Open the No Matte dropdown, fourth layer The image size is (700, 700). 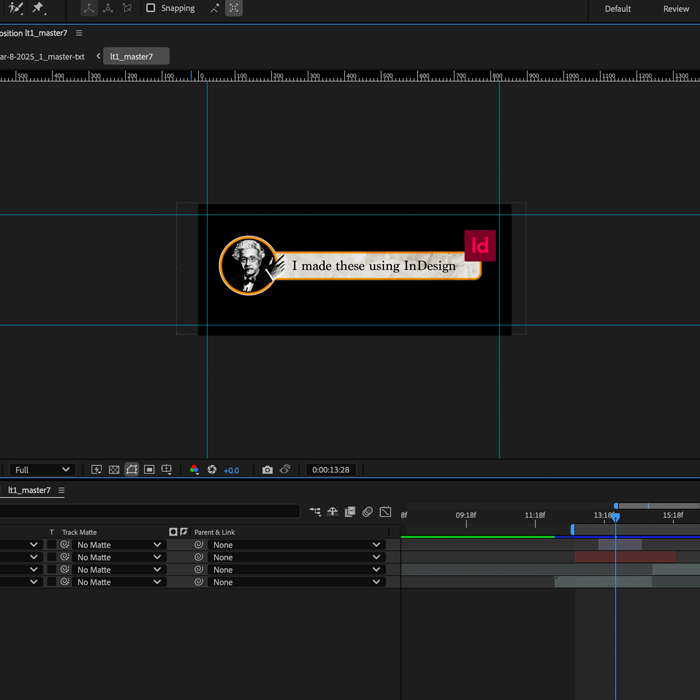pos(119,582)
